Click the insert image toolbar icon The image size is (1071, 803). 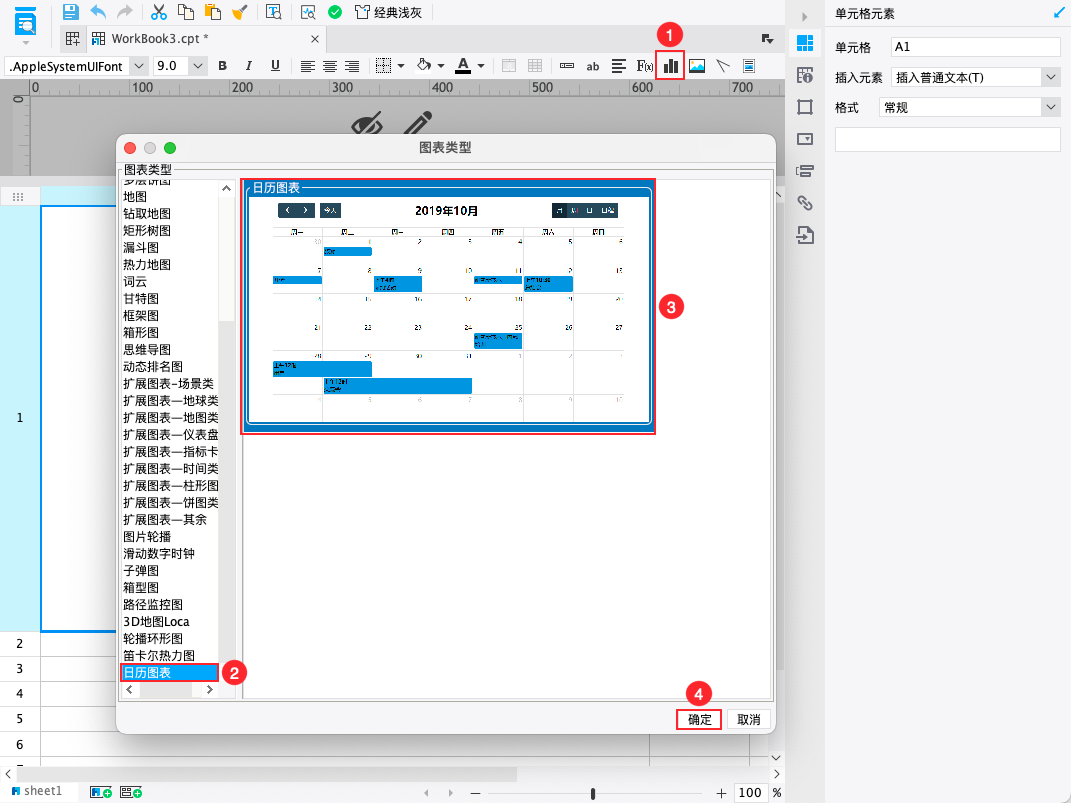tap(697, 66)
